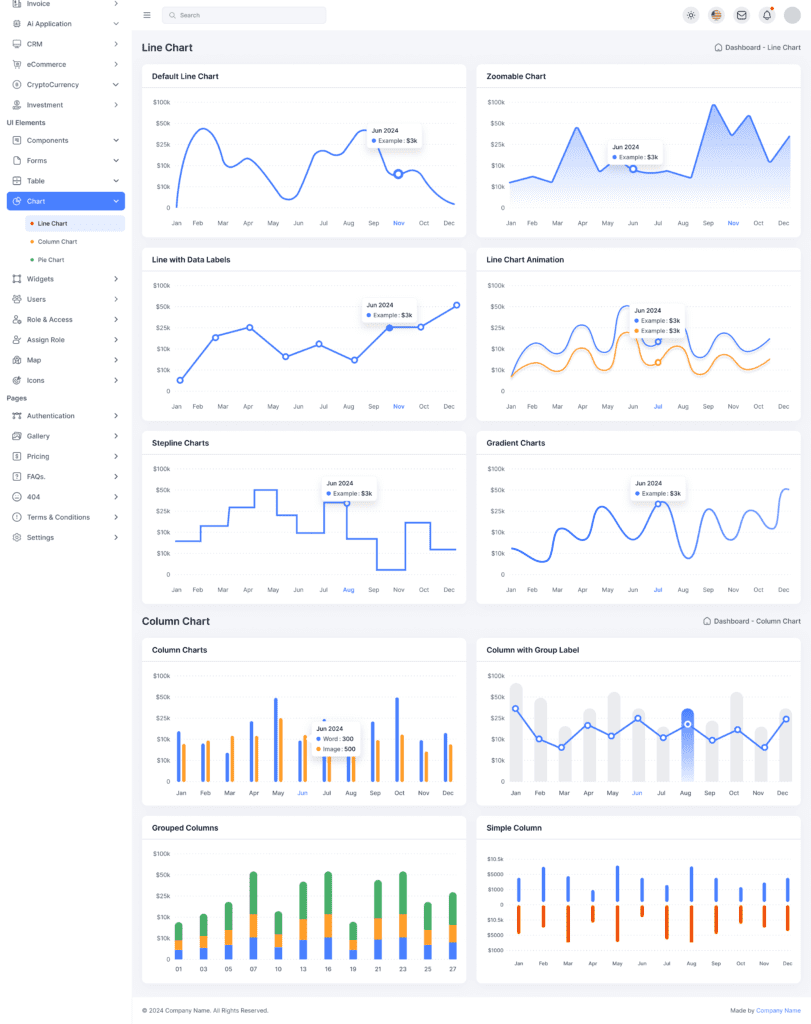Open the mail messages icon
This screenshot has width=811, height=1024.
[x=741, y=15]
